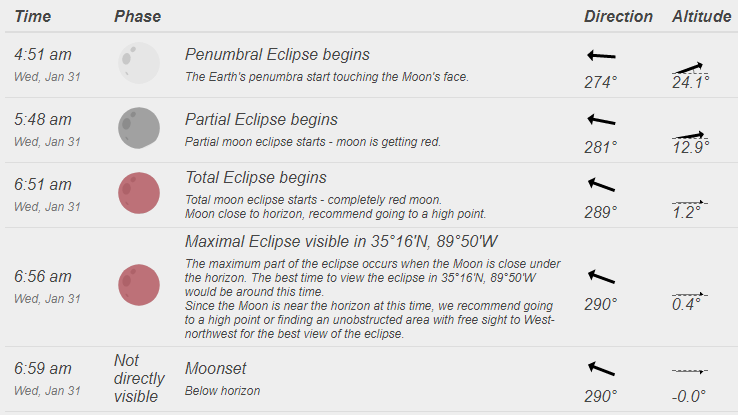The width and height of the screenshot is (738, 415).
Task: Click the altitude indicator at 1.2°
Action: pos(690,203)
